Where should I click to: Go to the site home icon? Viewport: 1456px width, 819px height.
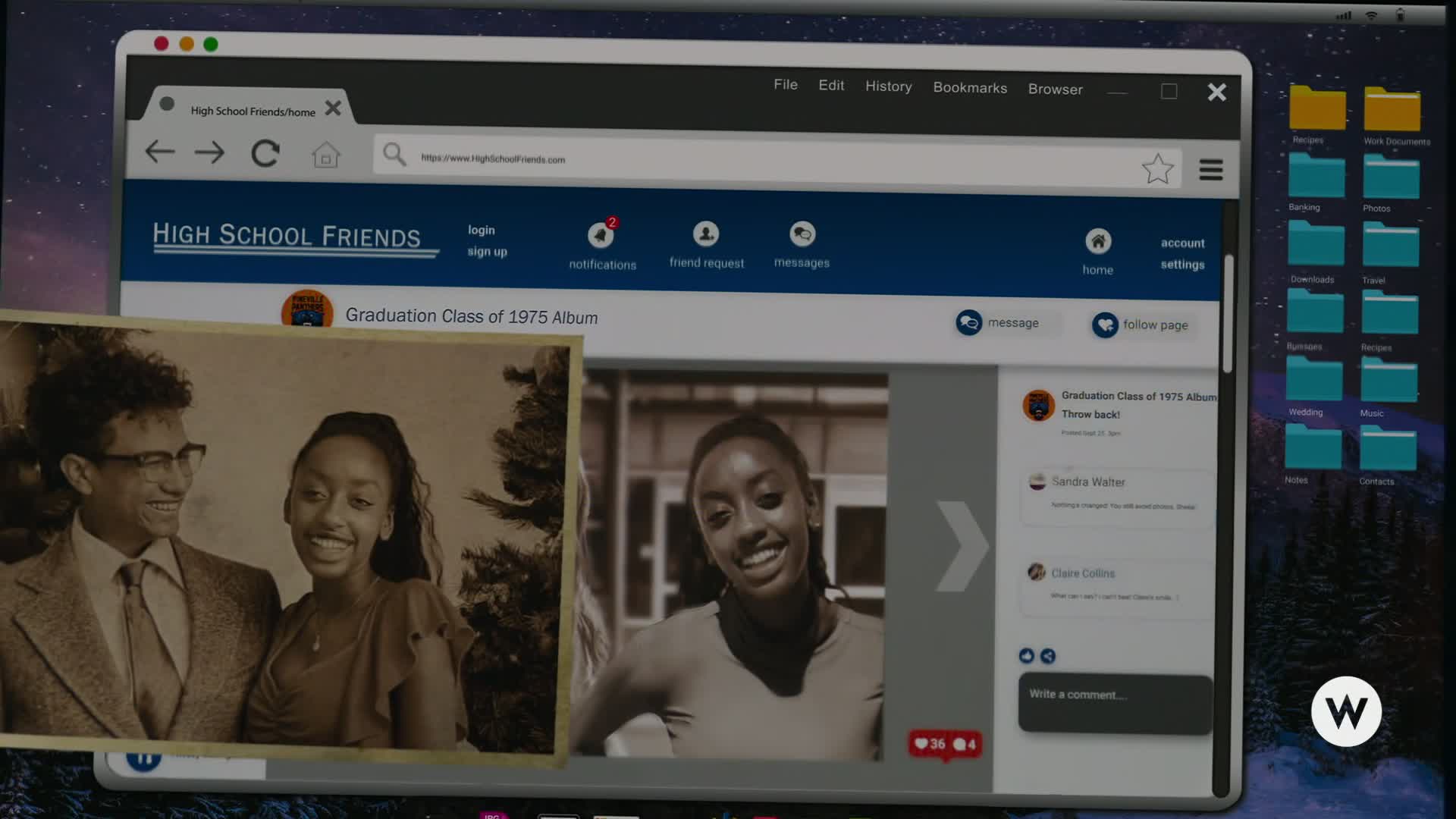[x=1097, y=242]
